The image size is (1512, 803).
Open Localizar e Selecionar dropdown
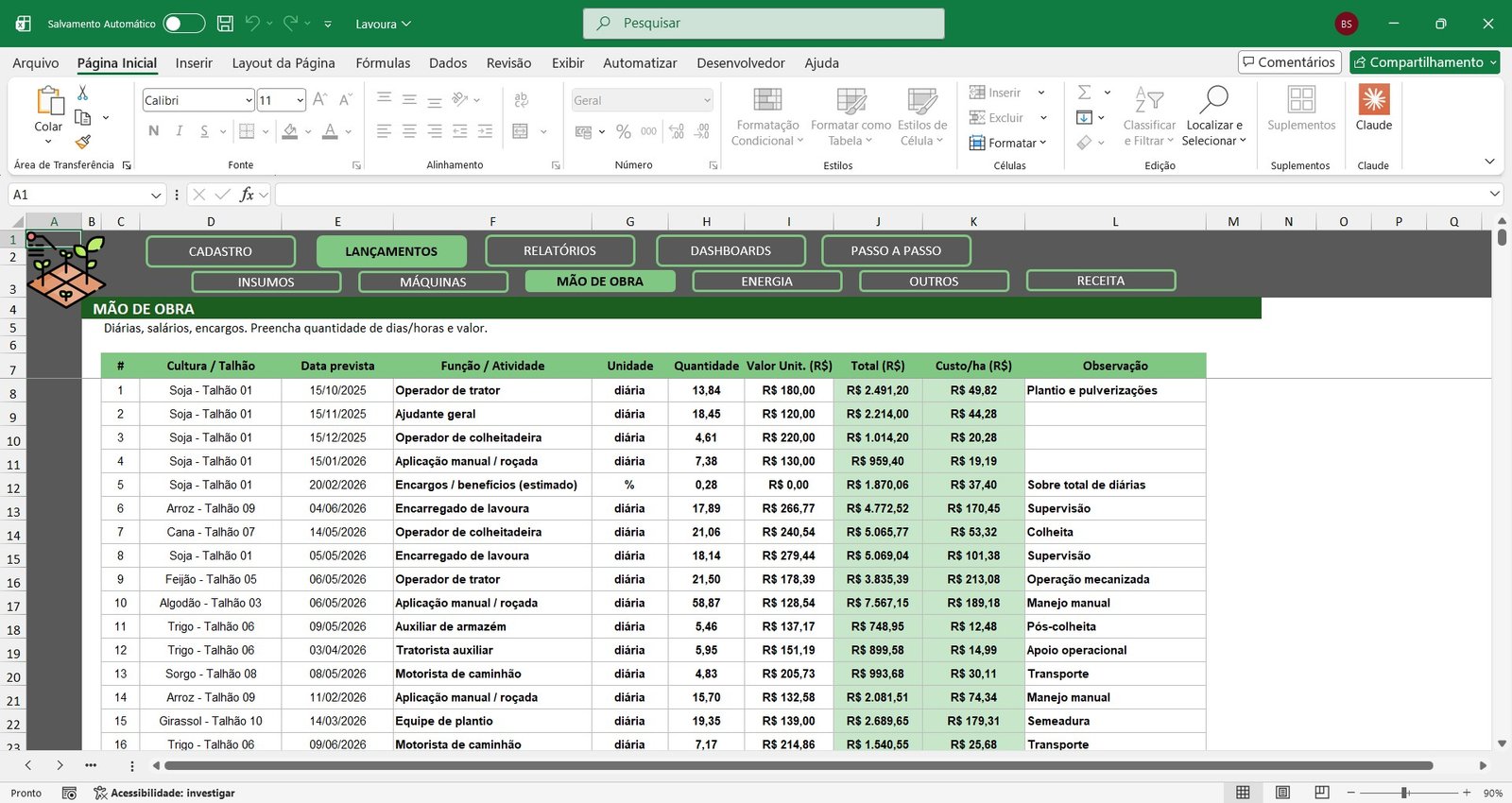(1214, 116)
